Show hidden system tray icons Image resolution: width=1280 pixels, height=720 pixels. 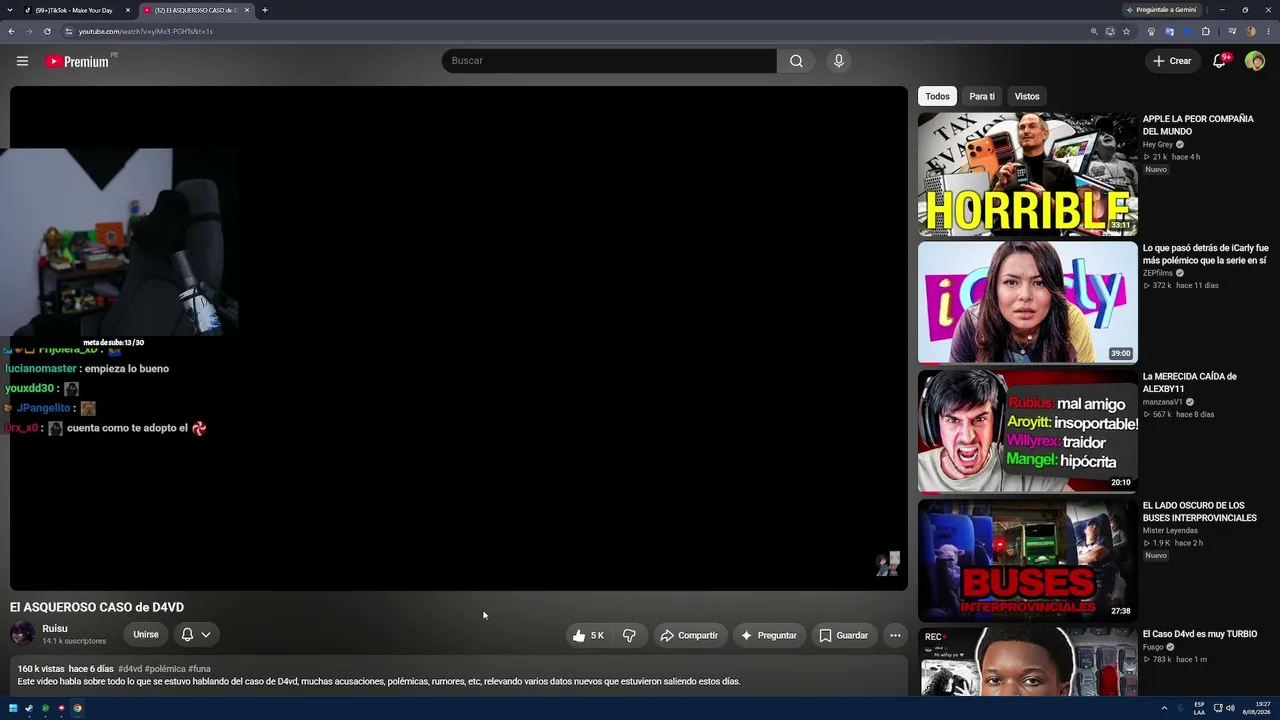click(x=1164, y=708)
